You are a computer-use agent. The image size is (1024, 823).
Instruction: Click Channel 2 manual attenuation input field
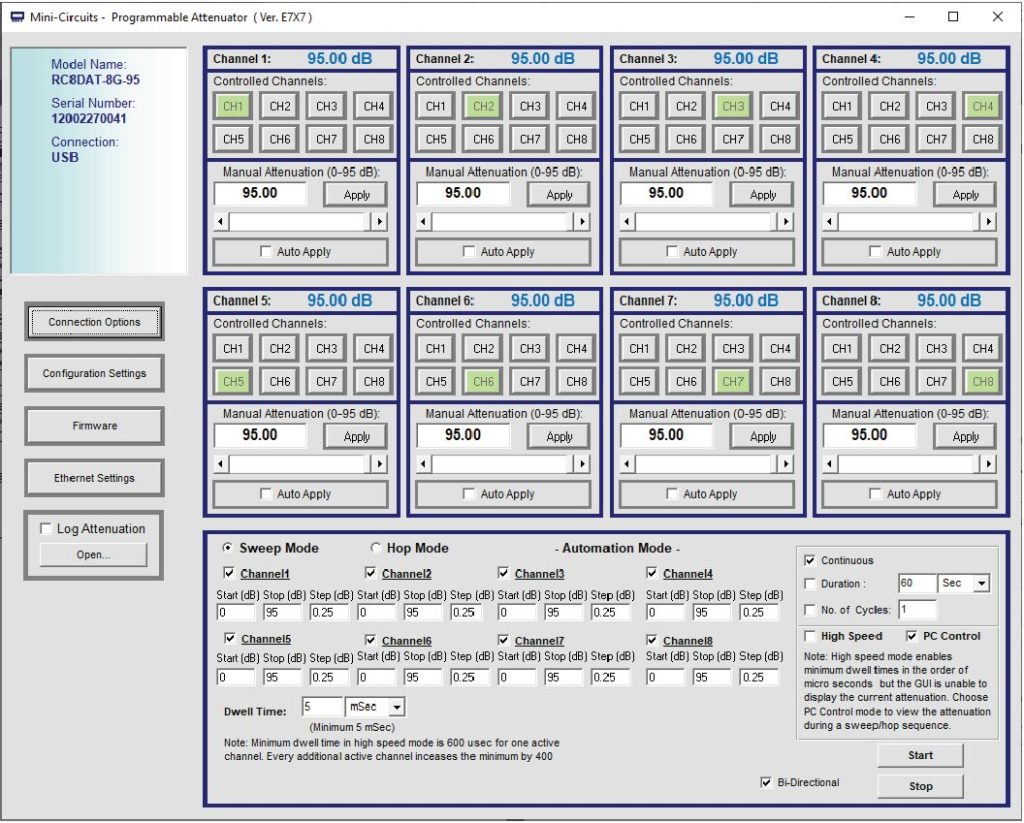(x=463, y=193)
